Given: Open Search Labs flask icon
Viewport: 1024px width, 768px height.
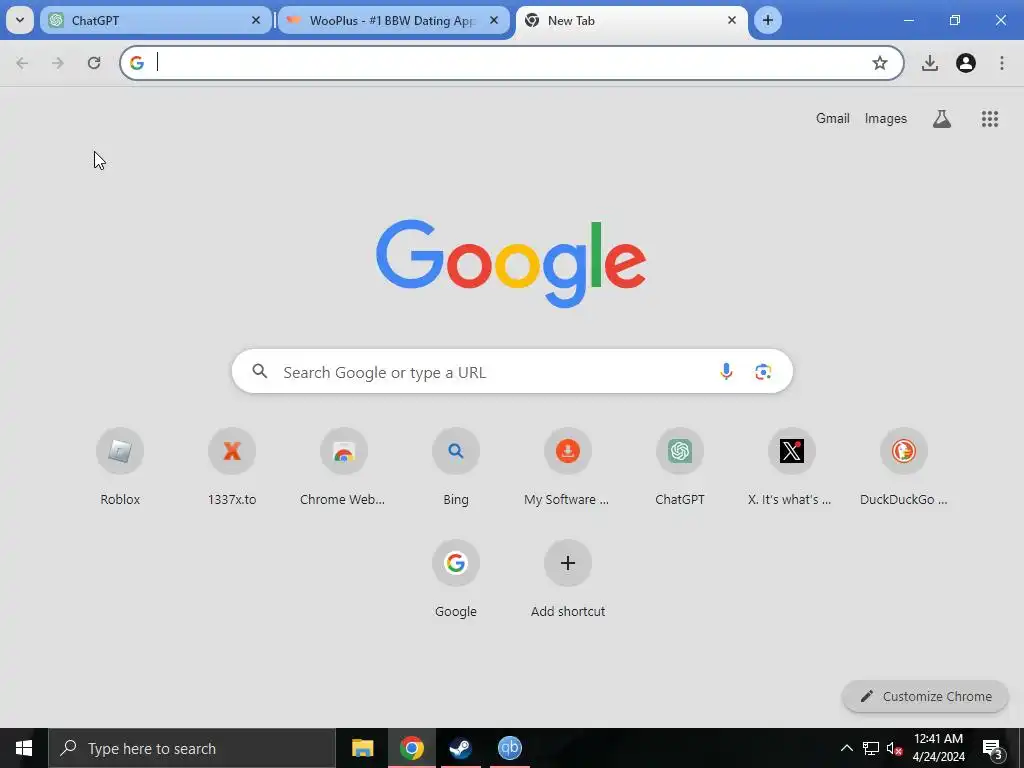Looking at the screenshot, I should click(942, 119).
